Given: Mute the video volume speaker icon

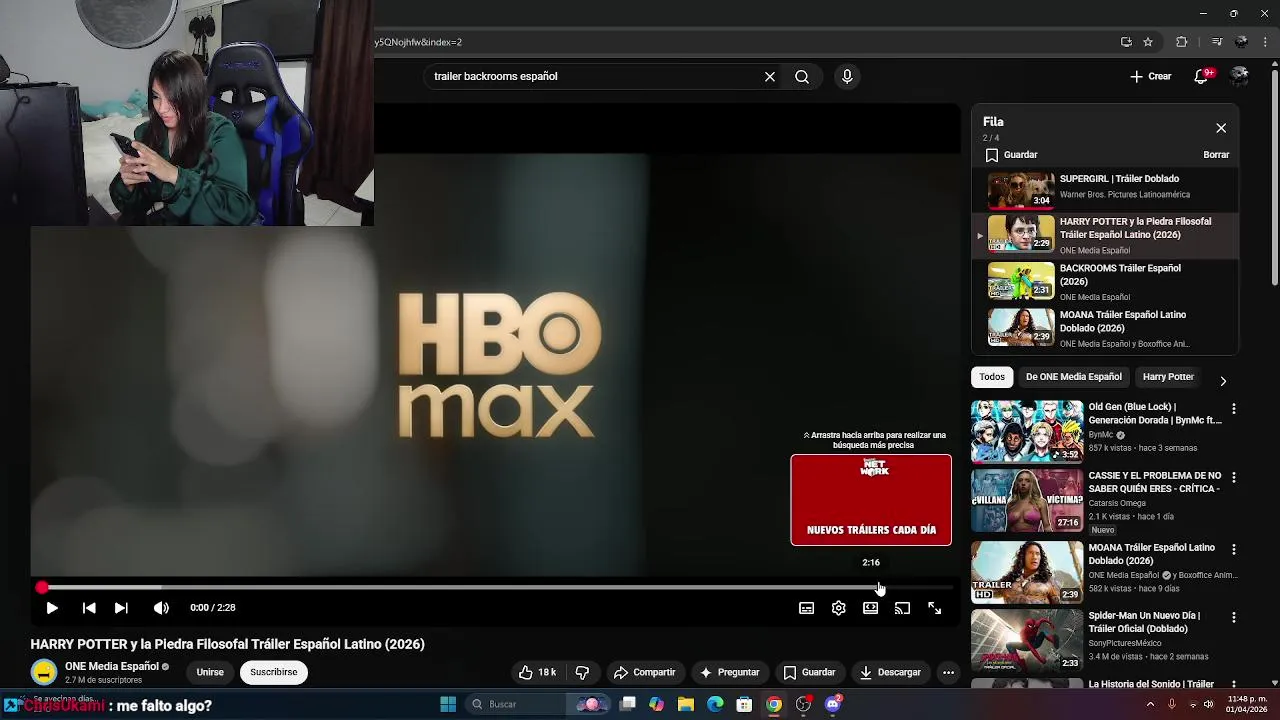Looking at the screenshot, I should click(x=161, y=608).
